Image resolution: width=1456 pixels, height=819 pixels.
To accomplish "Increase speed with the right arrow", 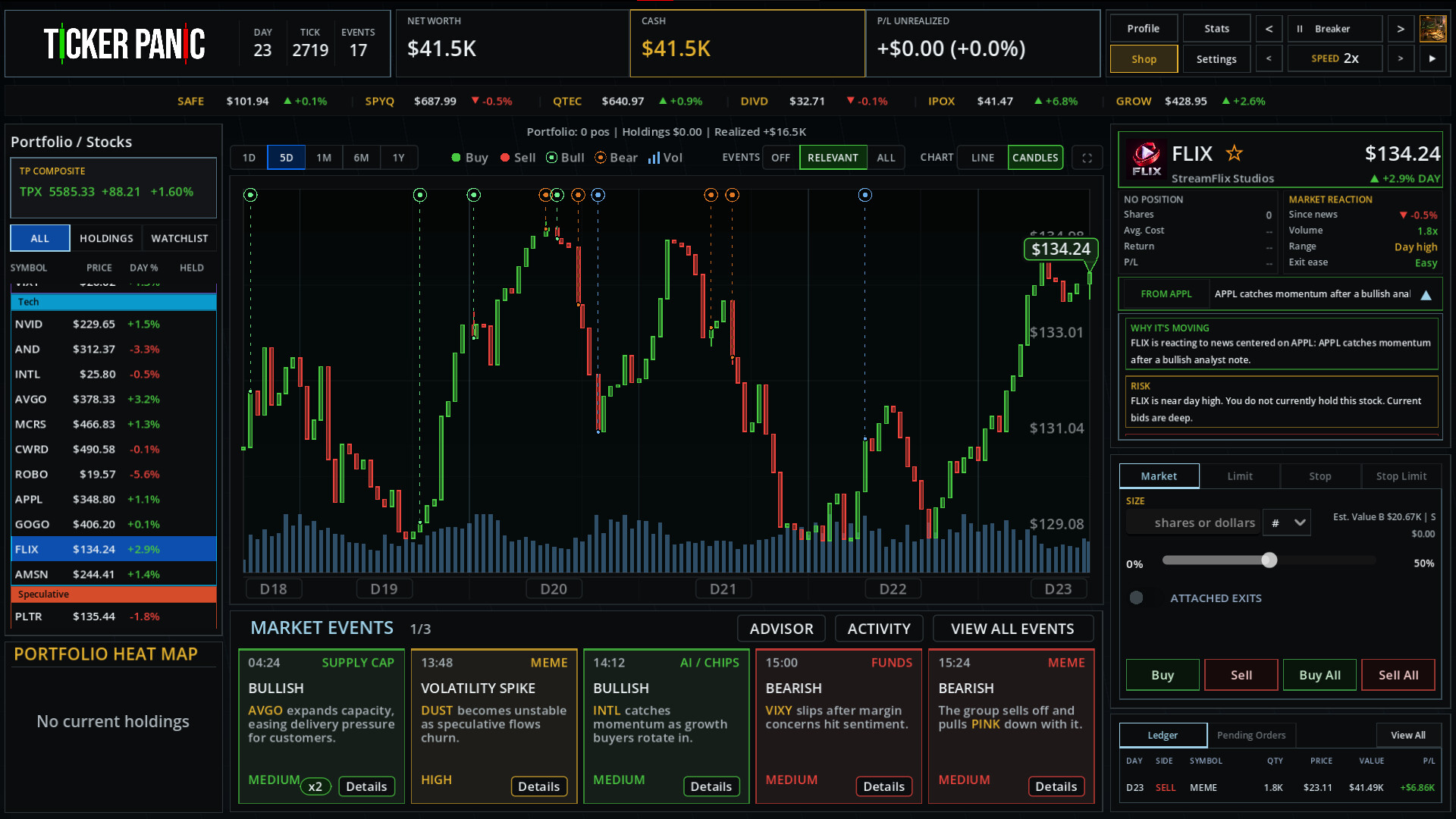I will pyautogui.click(x=1400, y=58).
